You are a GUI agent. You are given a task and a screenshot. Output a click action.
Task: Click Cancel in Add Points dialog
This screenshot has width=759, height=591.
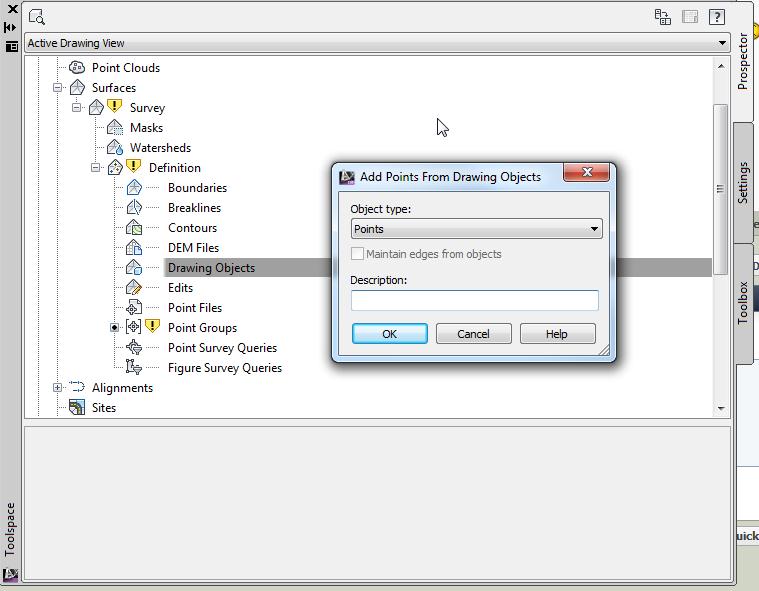(473, 334)
